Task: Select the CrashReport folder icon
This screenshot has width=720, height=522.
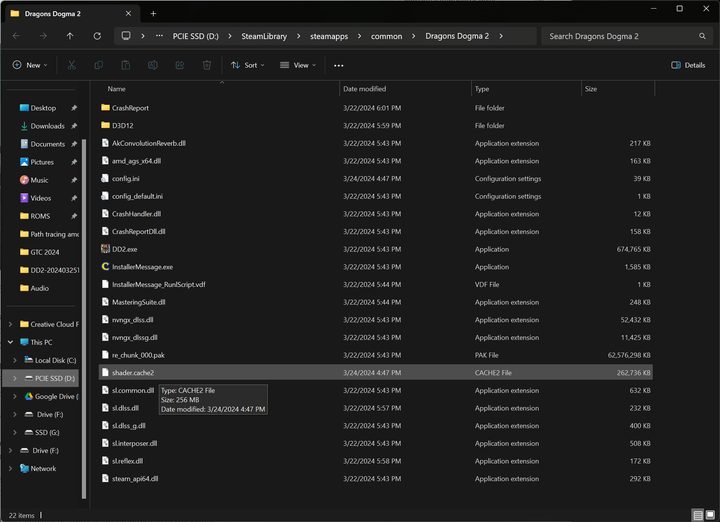Action: point(105,108)
